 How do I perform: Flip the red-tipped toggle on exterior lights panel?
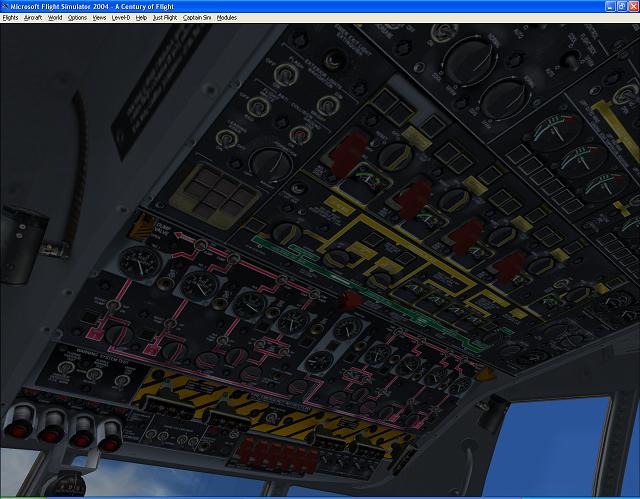(300, 135)
